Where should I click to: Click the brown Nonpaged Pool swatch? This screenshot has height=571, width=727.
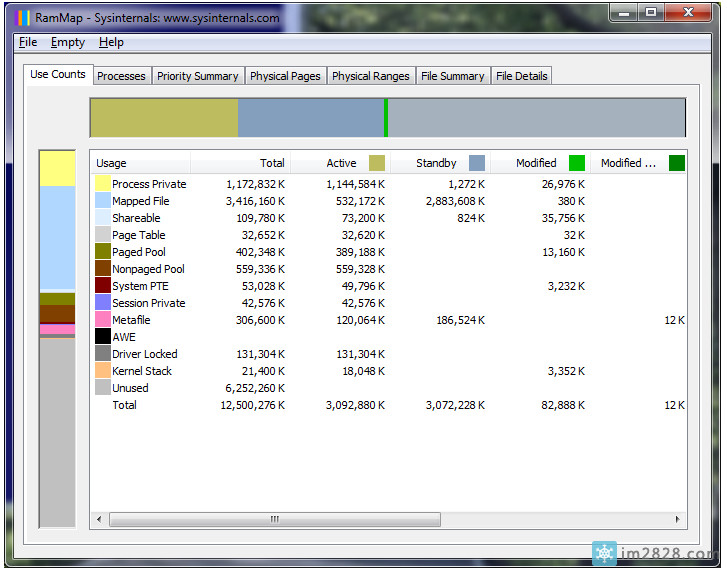coord(103,269)
